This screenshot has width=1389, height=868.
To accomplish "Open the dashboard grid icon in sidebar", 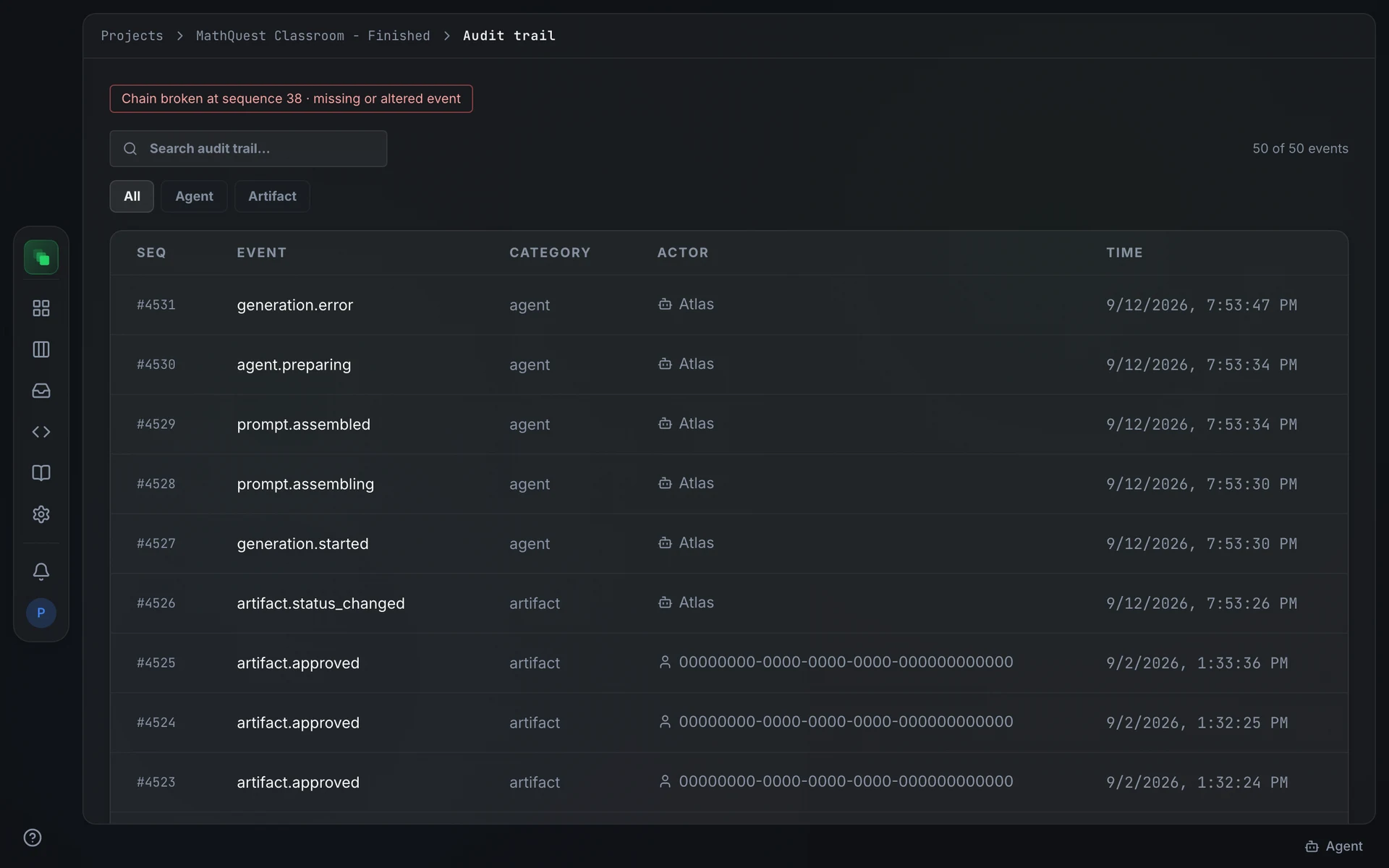I will [x=41, y=308].
